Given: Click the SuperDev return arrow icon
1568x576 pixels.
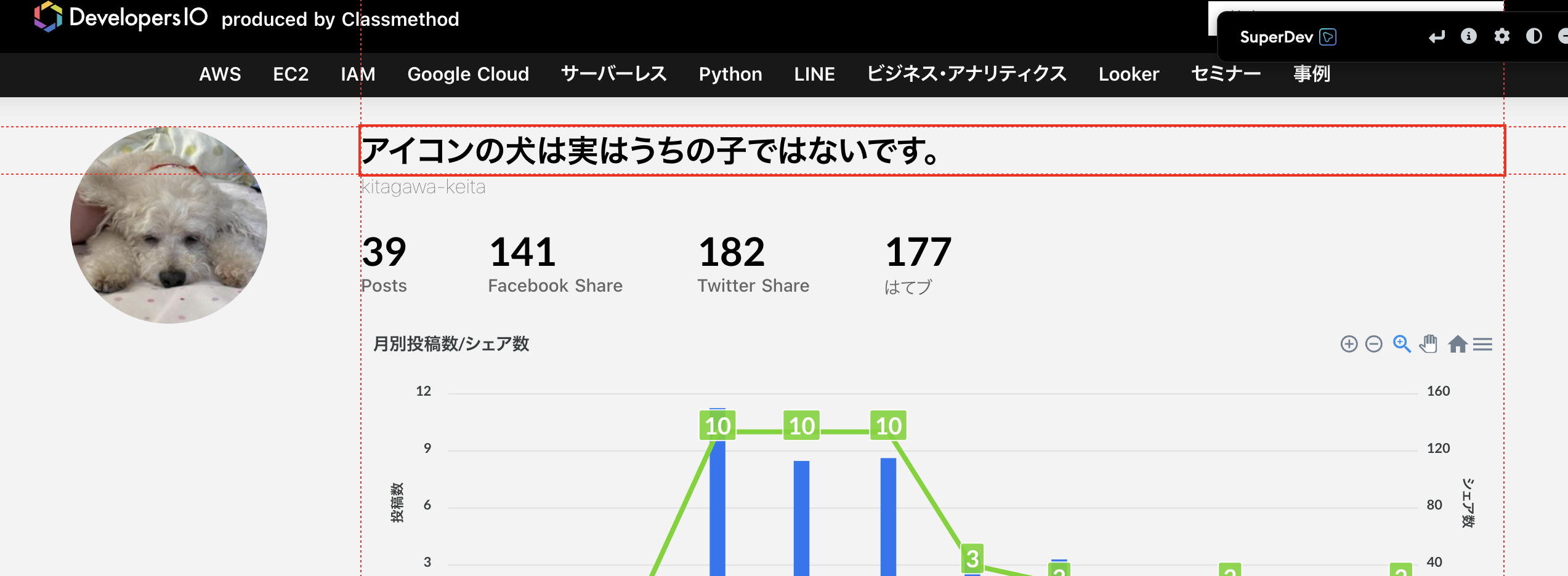Looking at the screenshot, I should (1436, 37).
